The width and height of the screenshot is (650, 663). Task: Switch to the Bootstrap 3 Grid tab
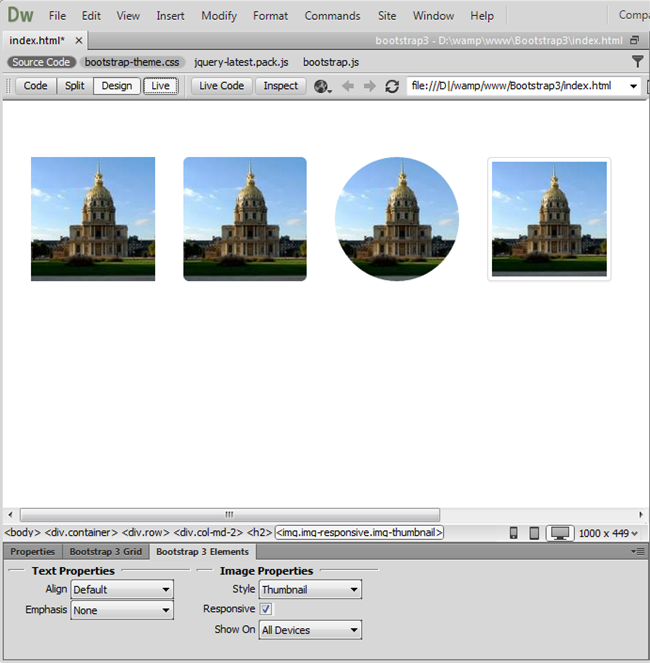tap(106, 551)
